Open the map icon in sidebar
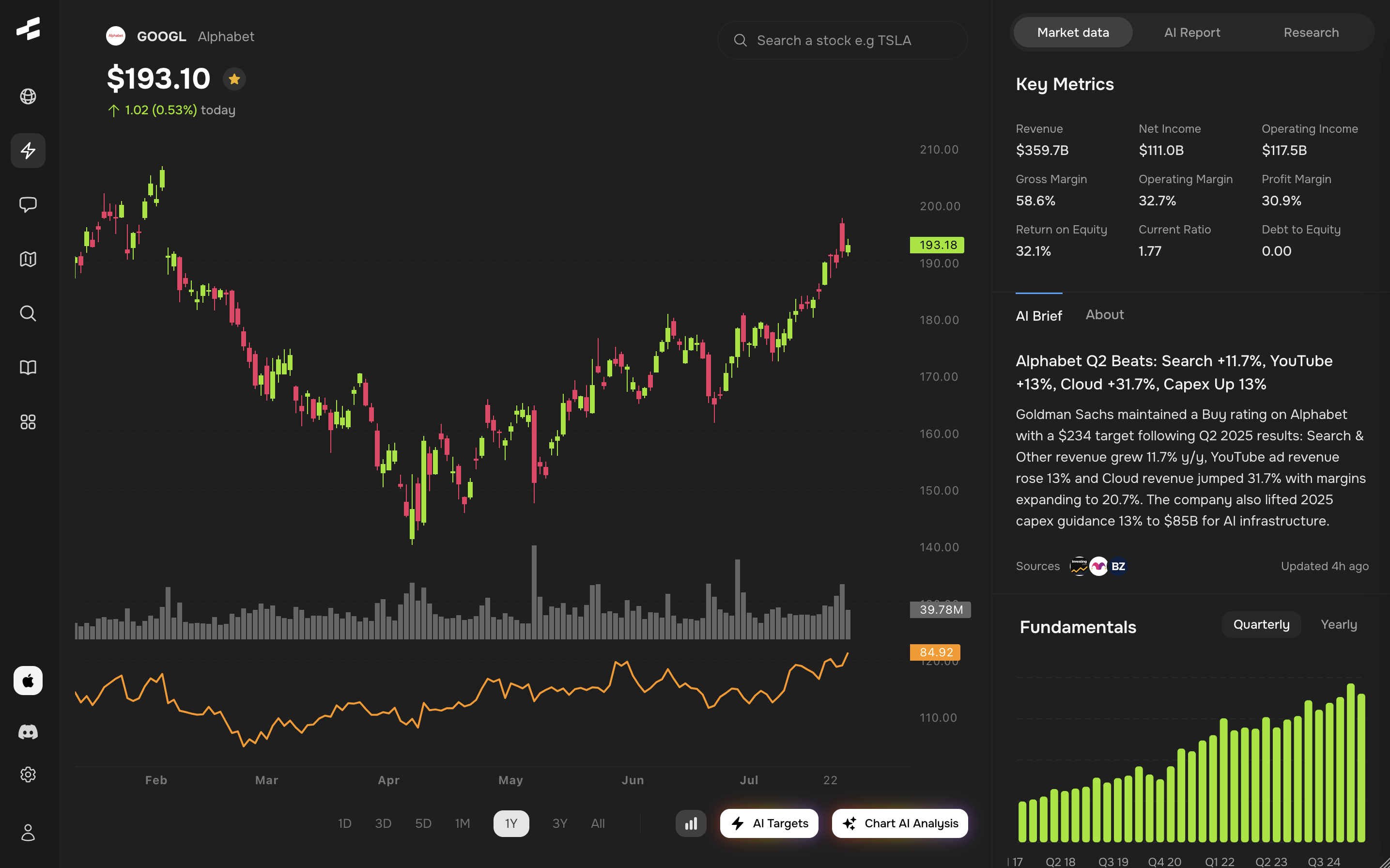1390x868 pixels. click(28, 259)
